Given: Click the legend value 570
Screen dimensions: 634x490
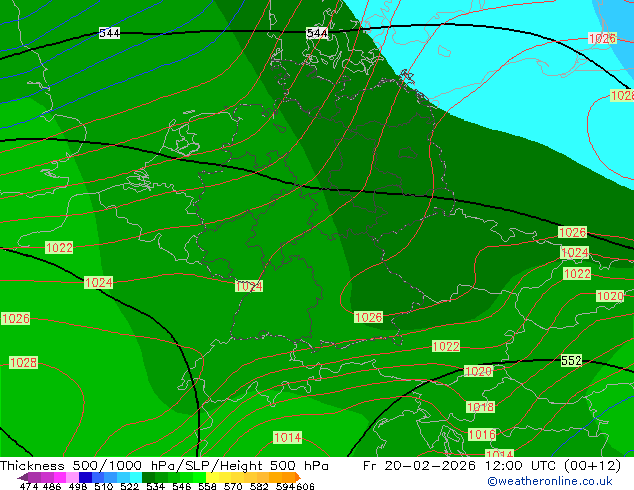Looking at the screenshot, I should click(x=233, y=486).
